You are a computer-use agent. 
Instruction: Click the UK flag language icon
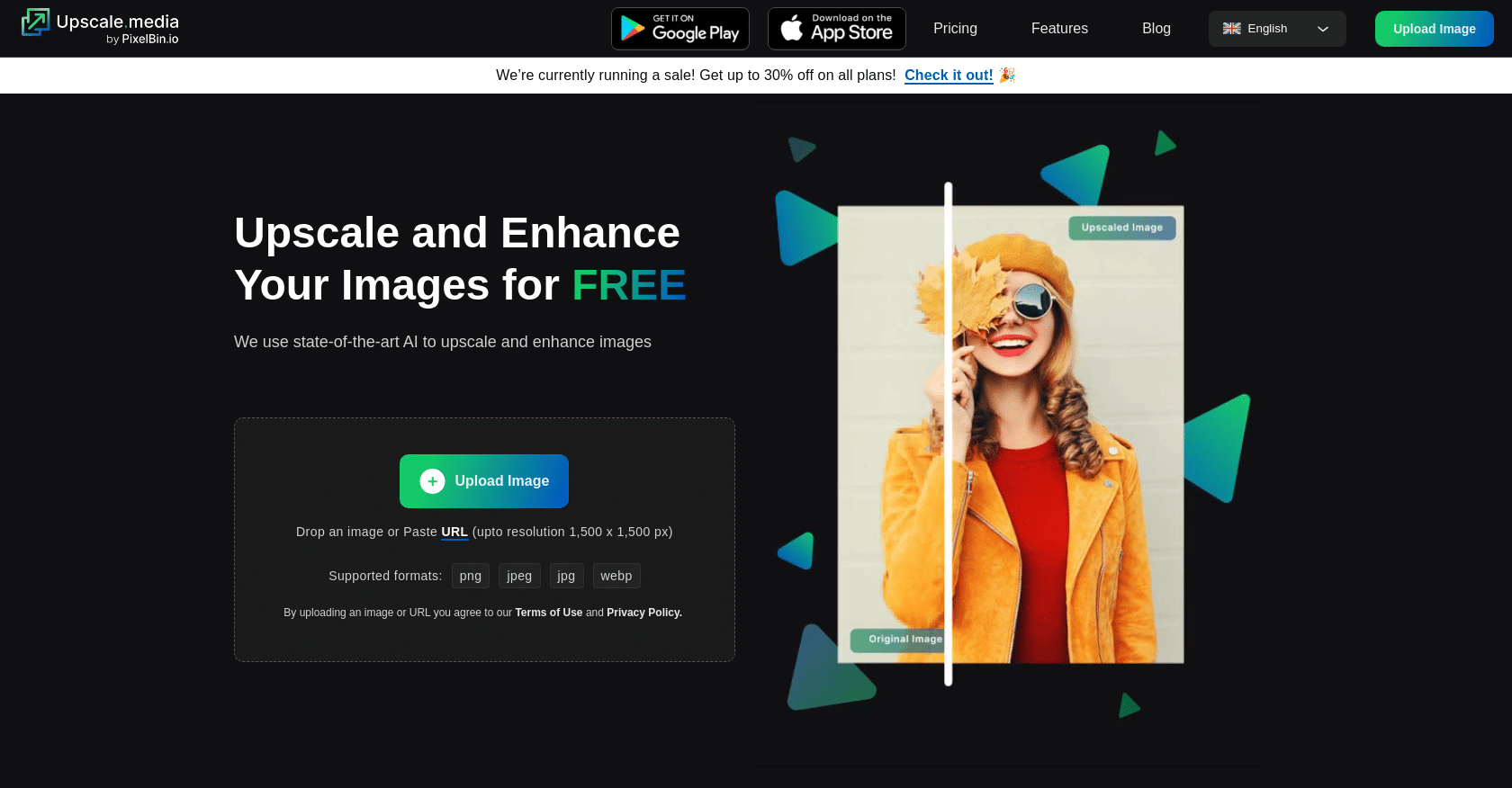click(x=1231, y=29)
